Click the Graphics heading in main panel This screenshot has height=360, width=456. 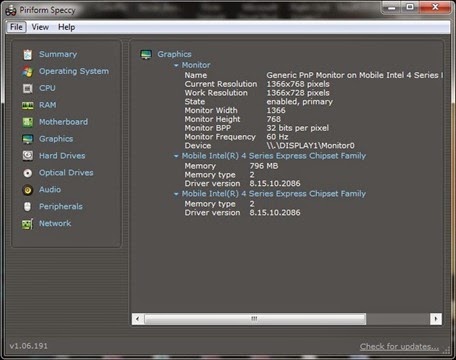174,54
